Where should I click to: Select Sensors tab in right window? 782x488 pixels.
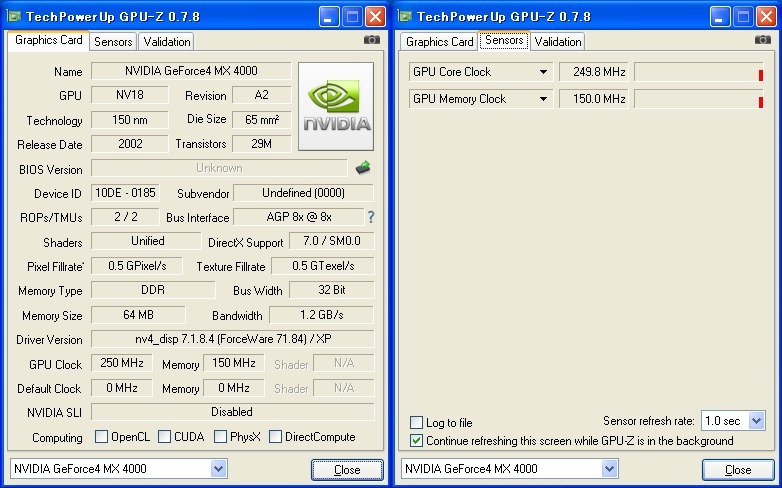pyautogui.click(x=504, y=40)
